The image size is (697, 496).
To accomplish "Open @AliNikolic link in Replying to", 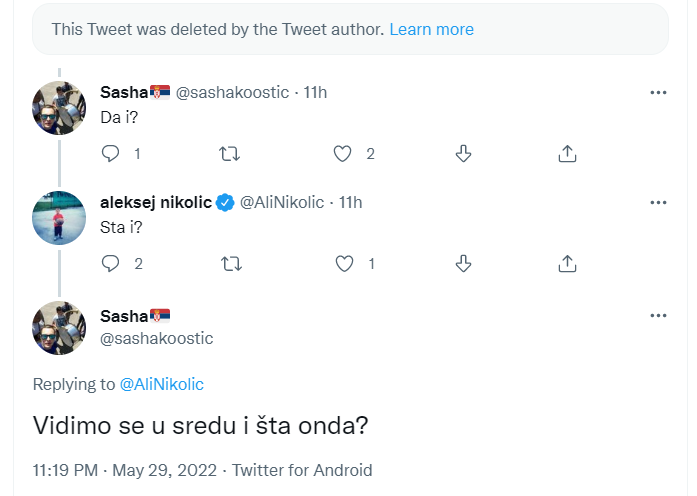I will pyautogui.click(x=161, y=384).
